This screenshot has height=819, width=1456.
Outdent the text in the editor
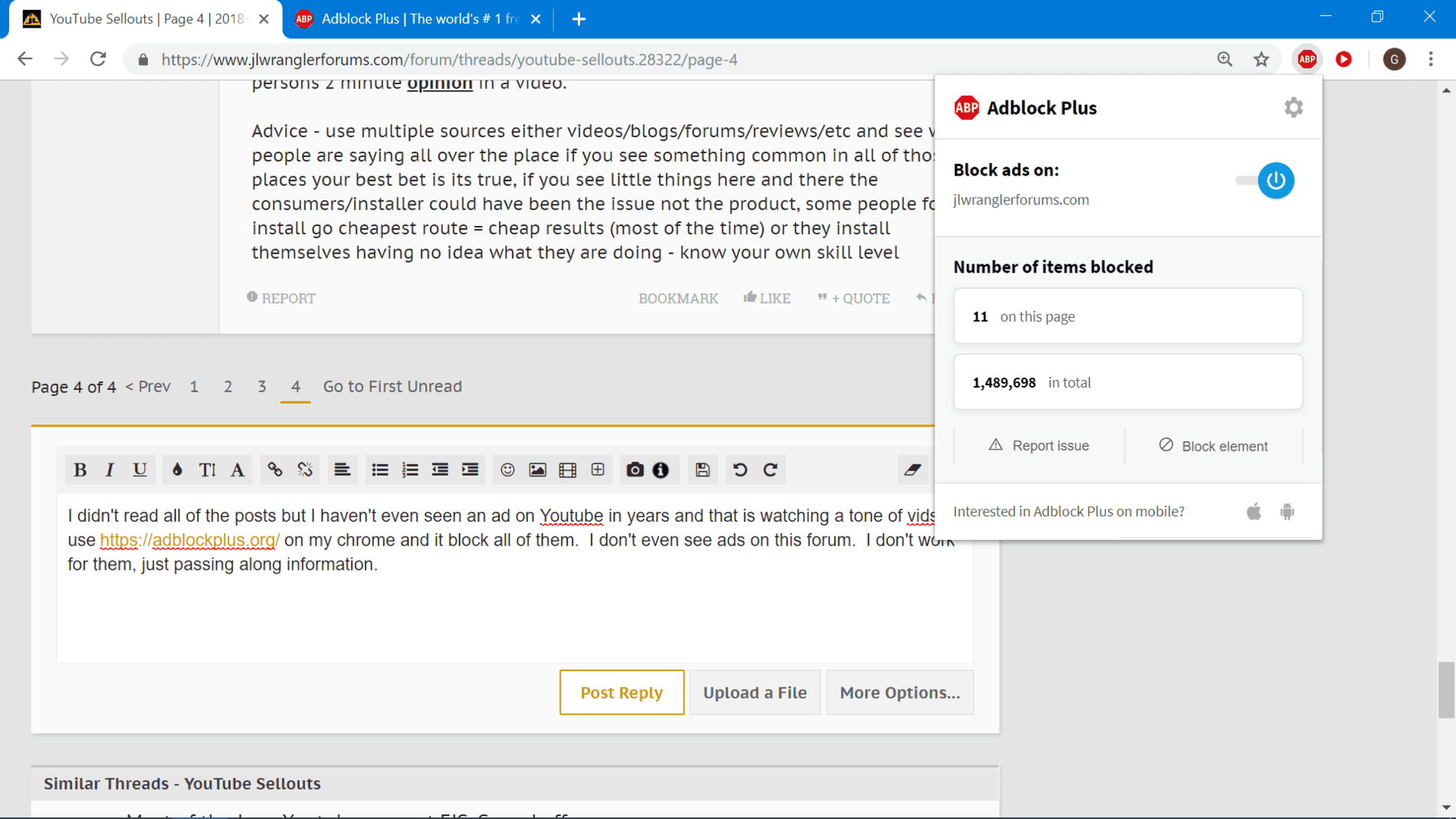(440, 470)
